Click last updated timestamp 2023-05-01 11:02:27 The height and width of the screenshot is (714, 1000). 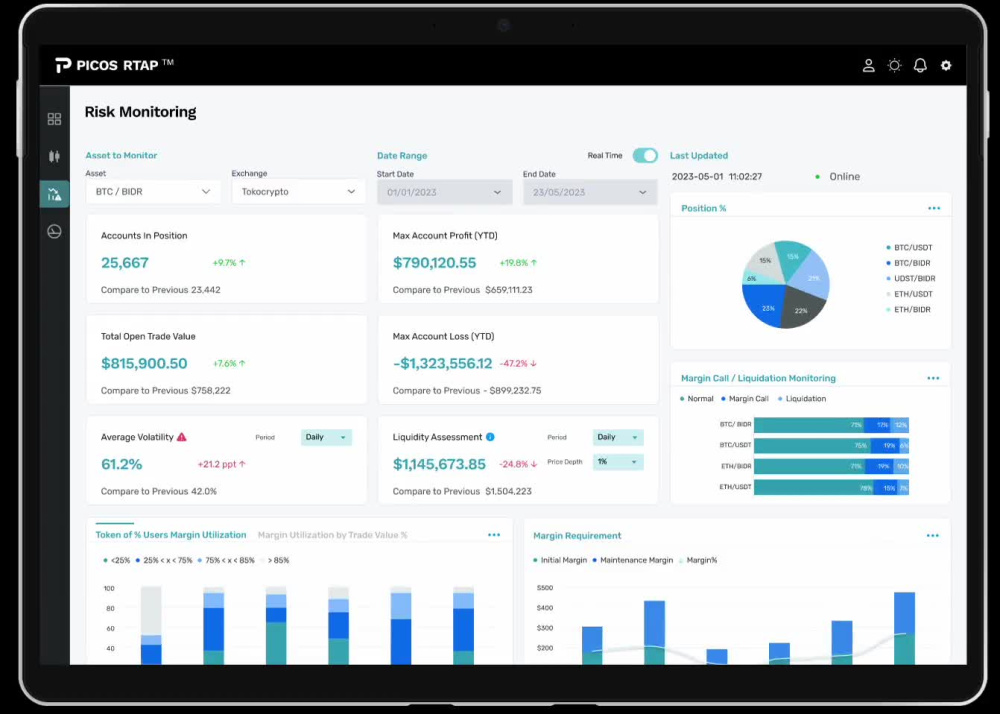click(x=717, y=177)
